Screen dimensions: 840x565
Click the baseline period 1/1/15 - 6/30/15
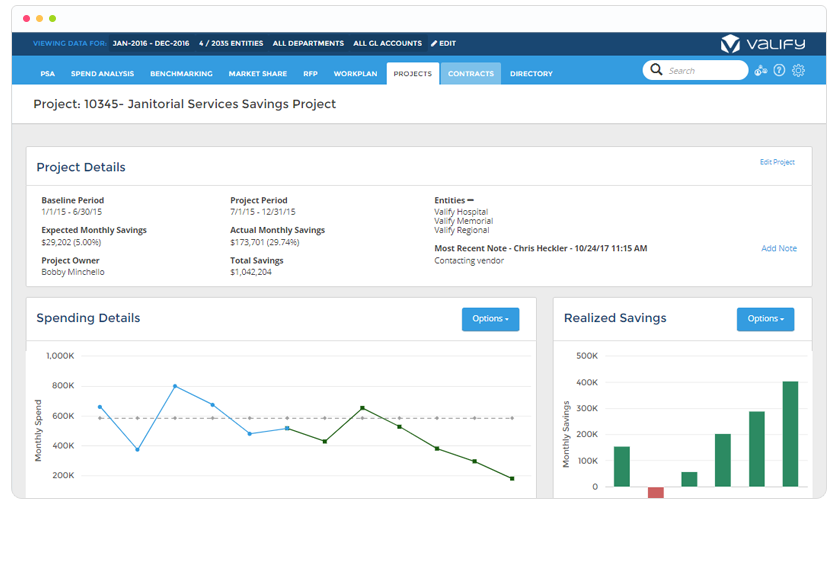[x=71, y=212]
